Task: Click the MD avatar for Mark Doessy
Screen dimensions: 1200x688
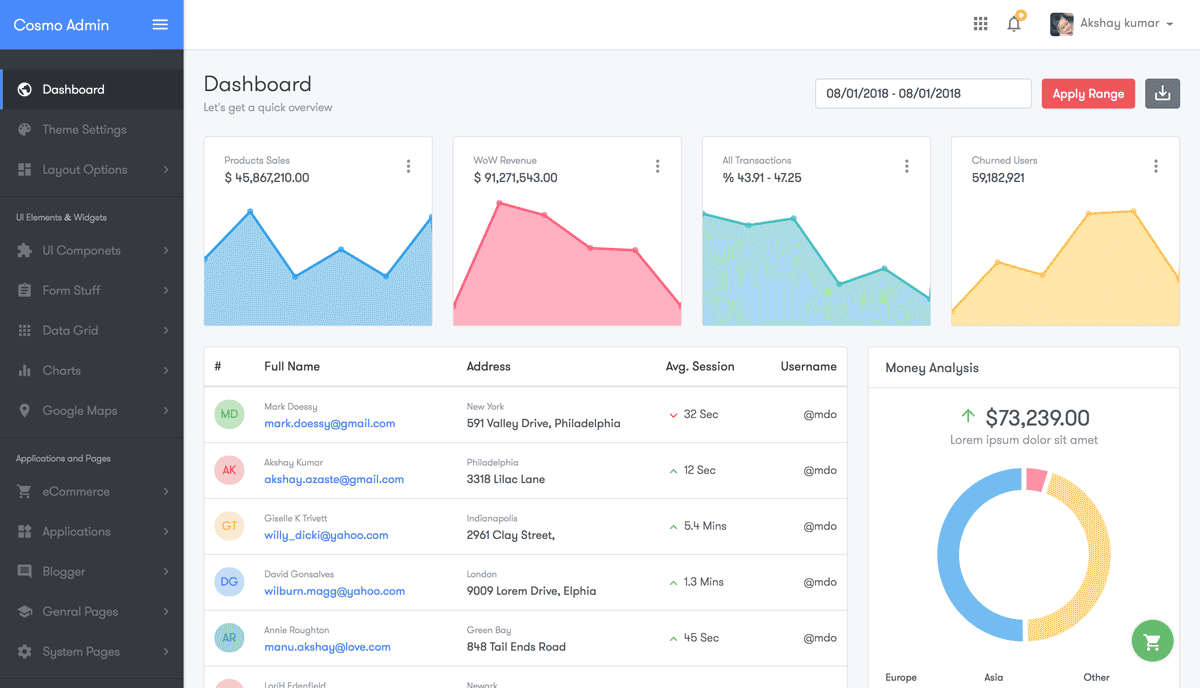Action: pyautogui.click(x=230, y=414)
